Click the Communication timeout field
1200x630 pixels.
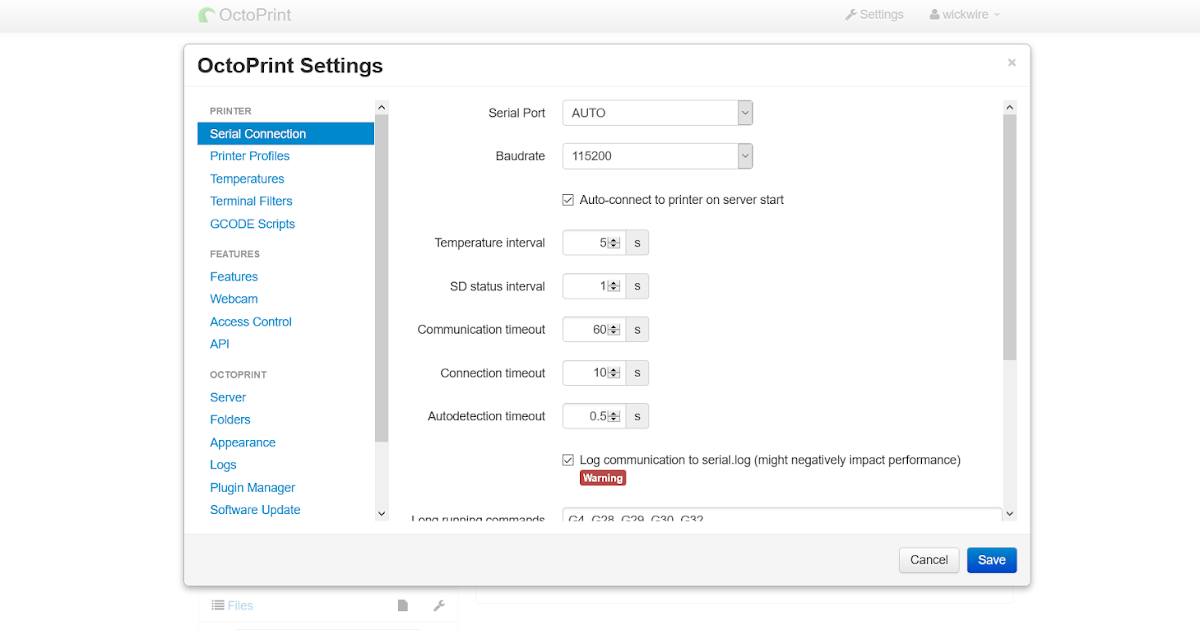click(594, 329)
